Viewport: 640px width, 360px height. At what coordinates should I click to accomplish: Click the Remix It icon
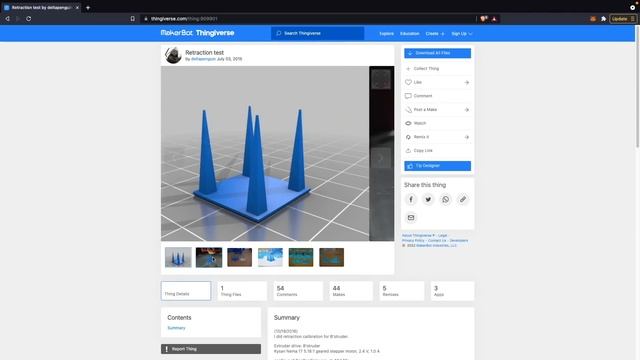[x=408, y=137]
